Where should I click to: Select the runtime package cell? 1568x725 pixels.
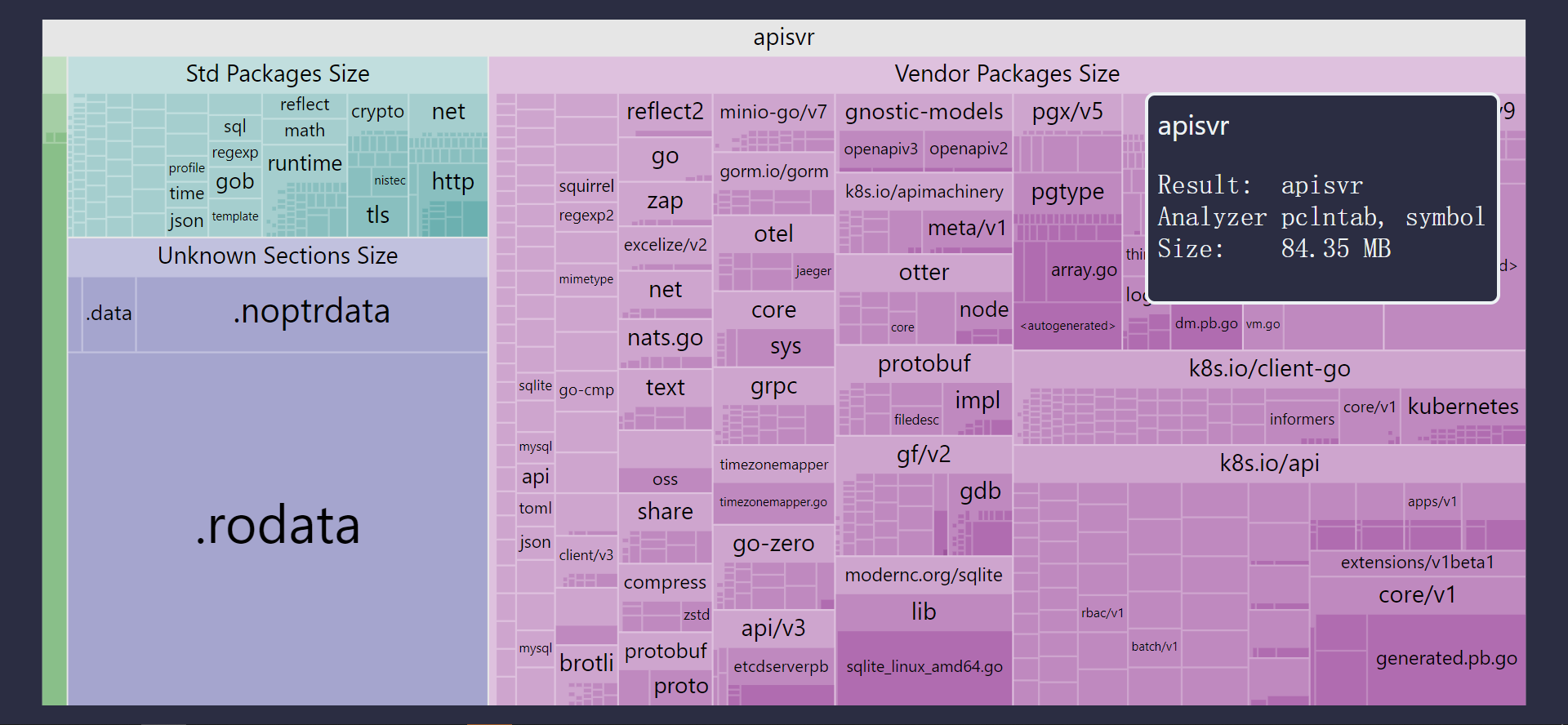coord(305,164)
